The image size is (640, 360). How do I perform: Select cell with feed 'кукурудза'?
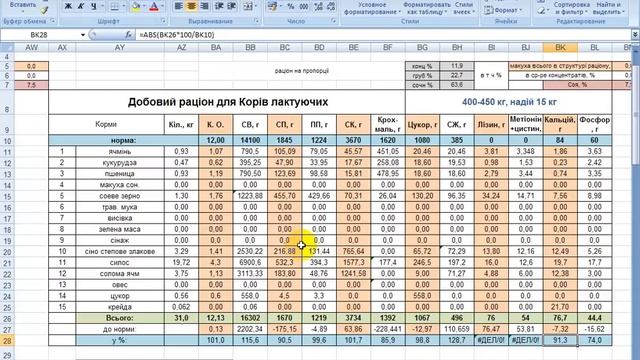coord(120,162)
